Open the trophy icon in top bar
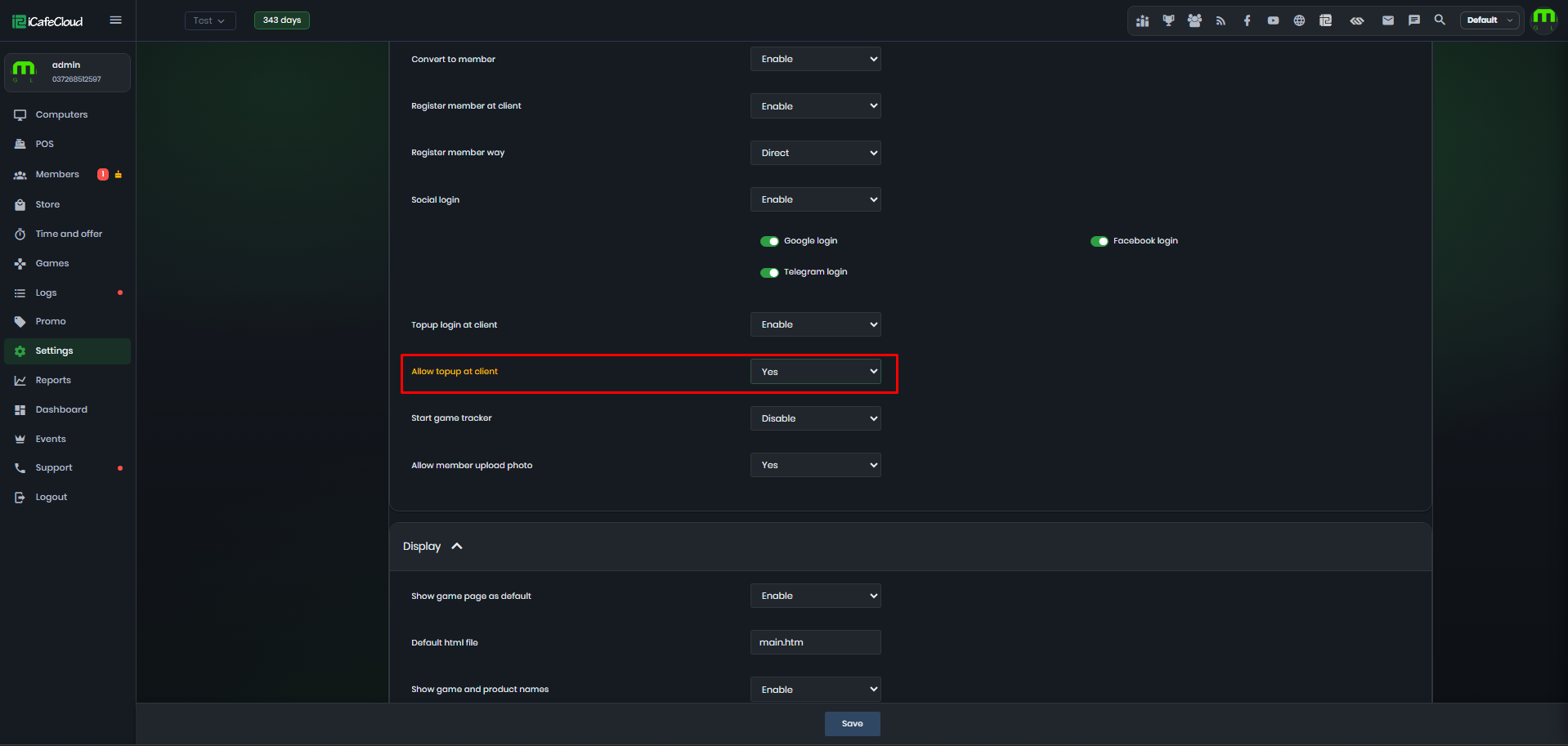1568x746 pixels. tap(1168, 20)
